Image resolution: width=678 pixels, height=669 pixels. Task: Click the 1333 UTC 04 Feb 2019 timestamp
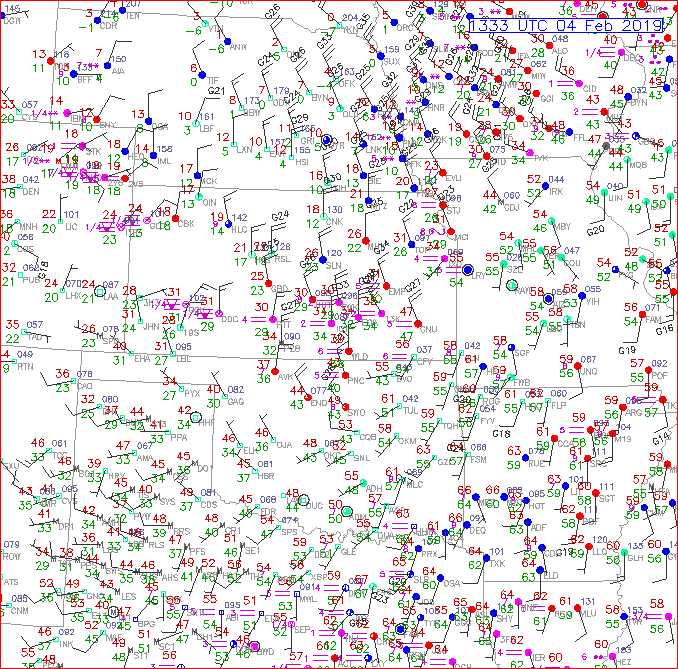[x=567, y=25]
